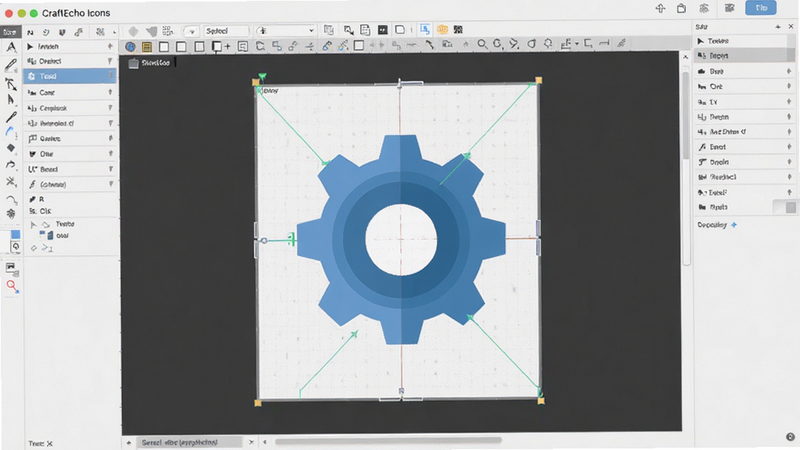This screenshot has width=800, height=450.
Task: Expand the Beaed row's right marker
Action: tap(110, 169)
